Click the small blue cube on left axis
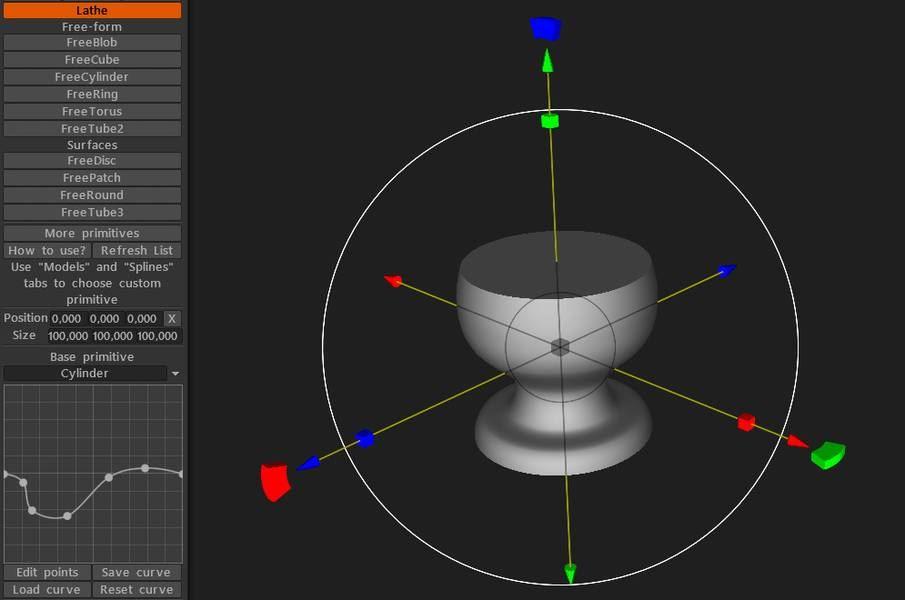Viewport: 905px width, 600px height. coord(365,438)
